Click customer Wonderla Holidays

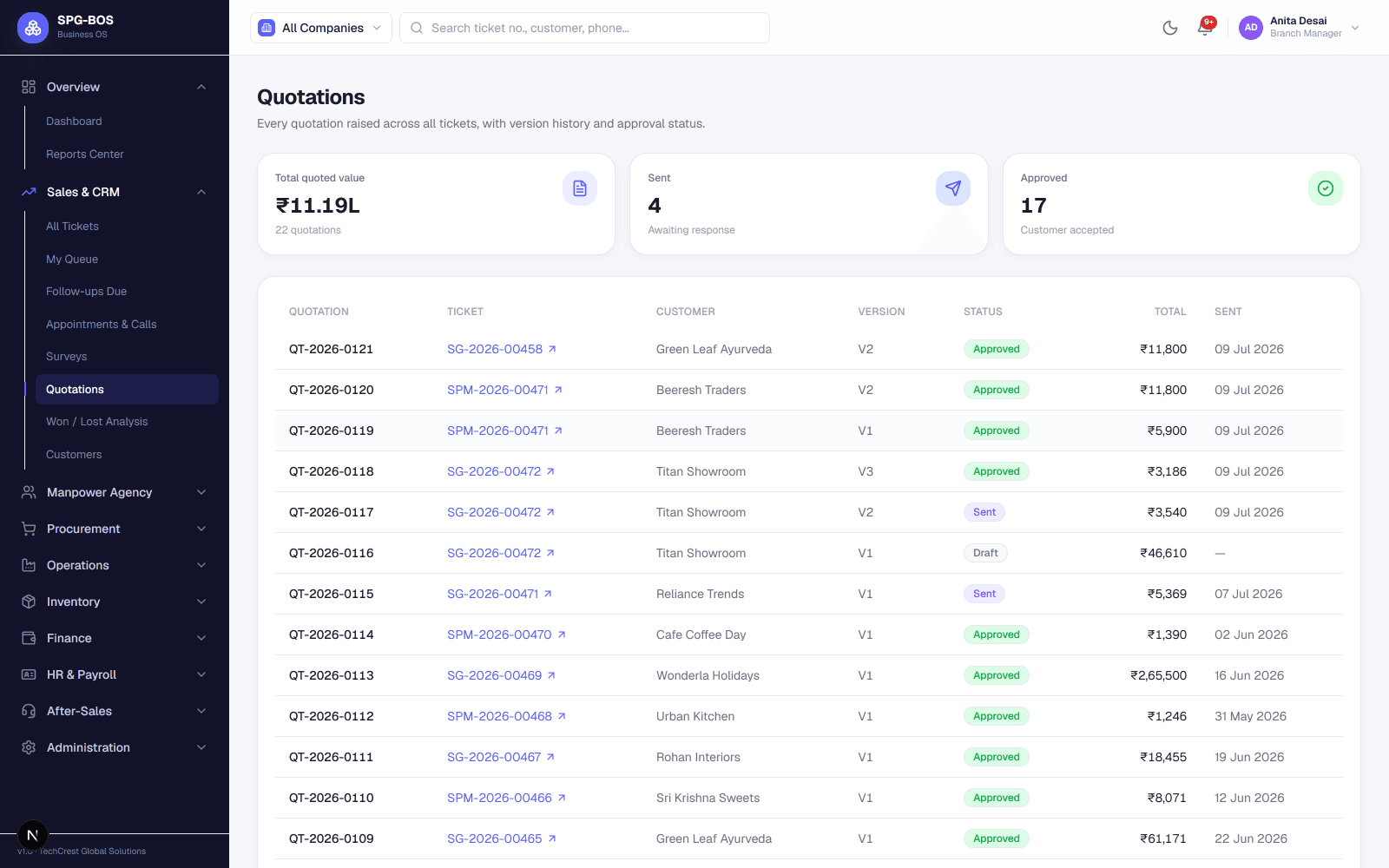coord(708,675)
